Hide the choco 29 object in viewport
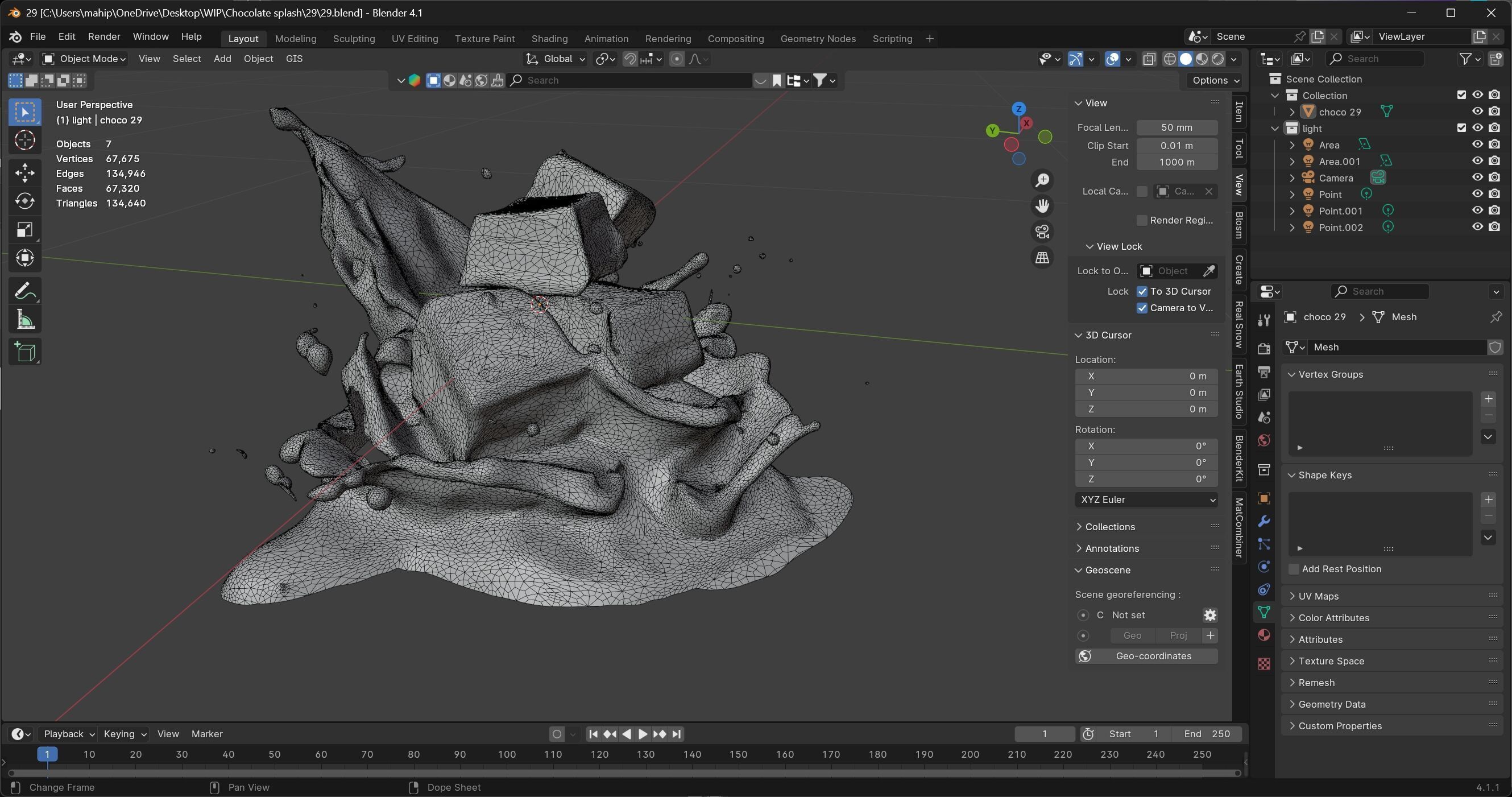The height and width of the screenshot is (797, 1512). (x=1477, y=112)
